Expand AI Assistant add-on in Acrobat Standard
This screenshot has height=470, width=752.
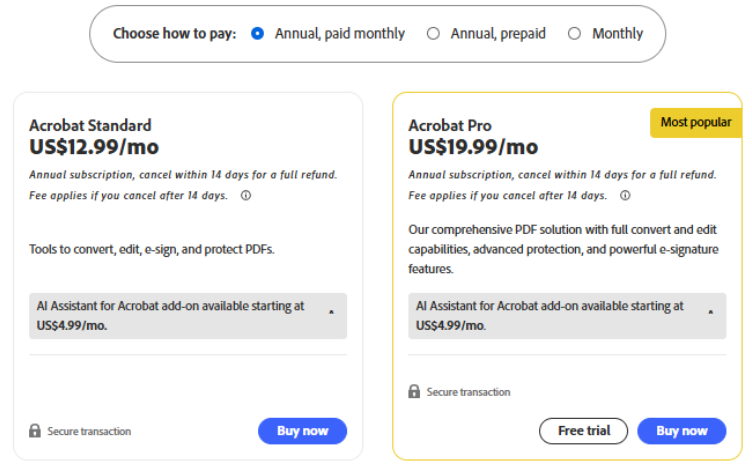331,314
